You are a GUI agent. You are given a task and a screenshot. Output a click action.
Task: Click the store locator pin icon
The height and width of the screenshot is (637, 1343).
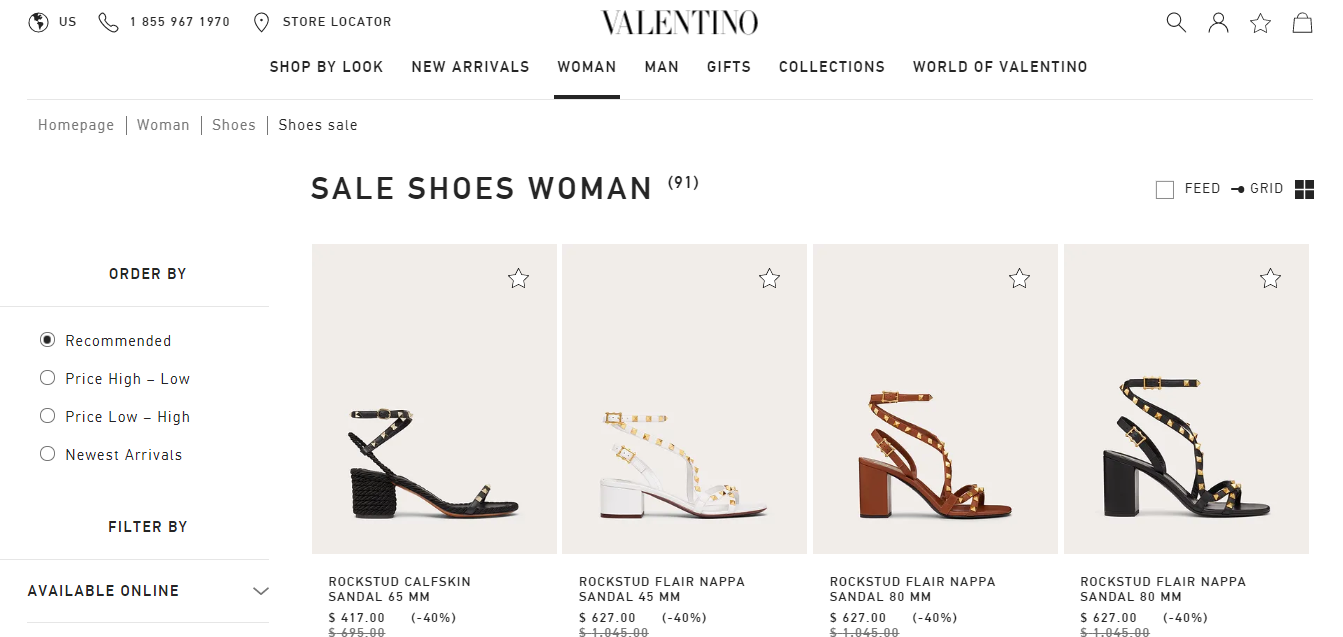[x=262, y=22]
